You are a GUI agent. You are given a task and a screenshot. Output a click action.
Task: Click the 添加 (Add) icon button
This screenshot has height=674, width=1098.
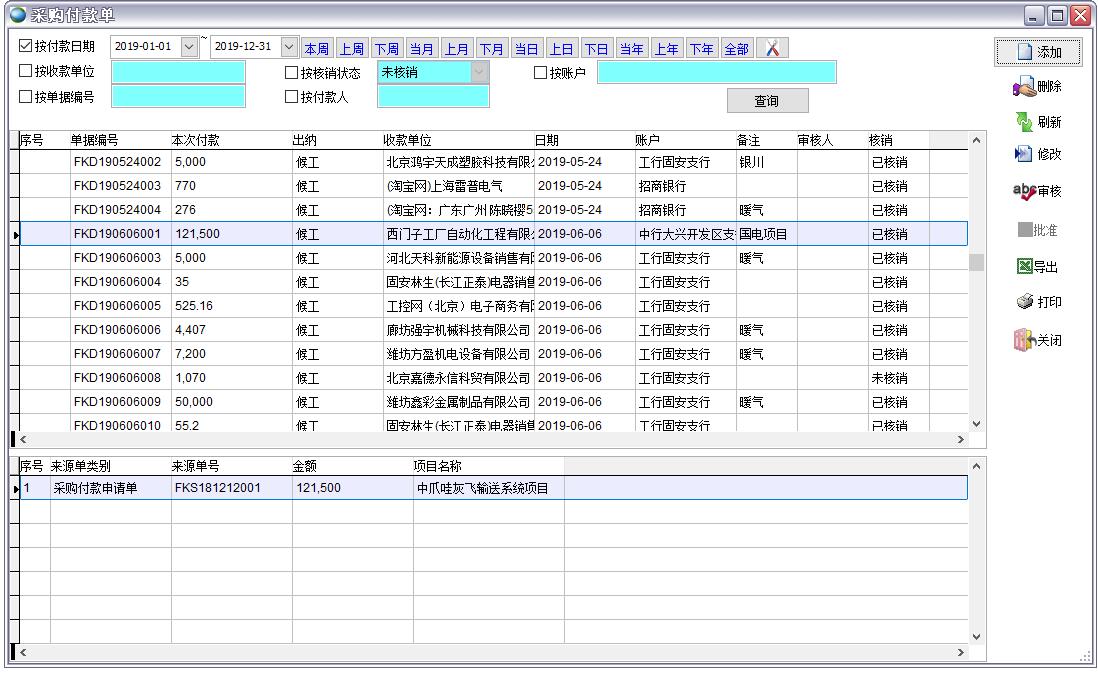[x=1024, y=52]
